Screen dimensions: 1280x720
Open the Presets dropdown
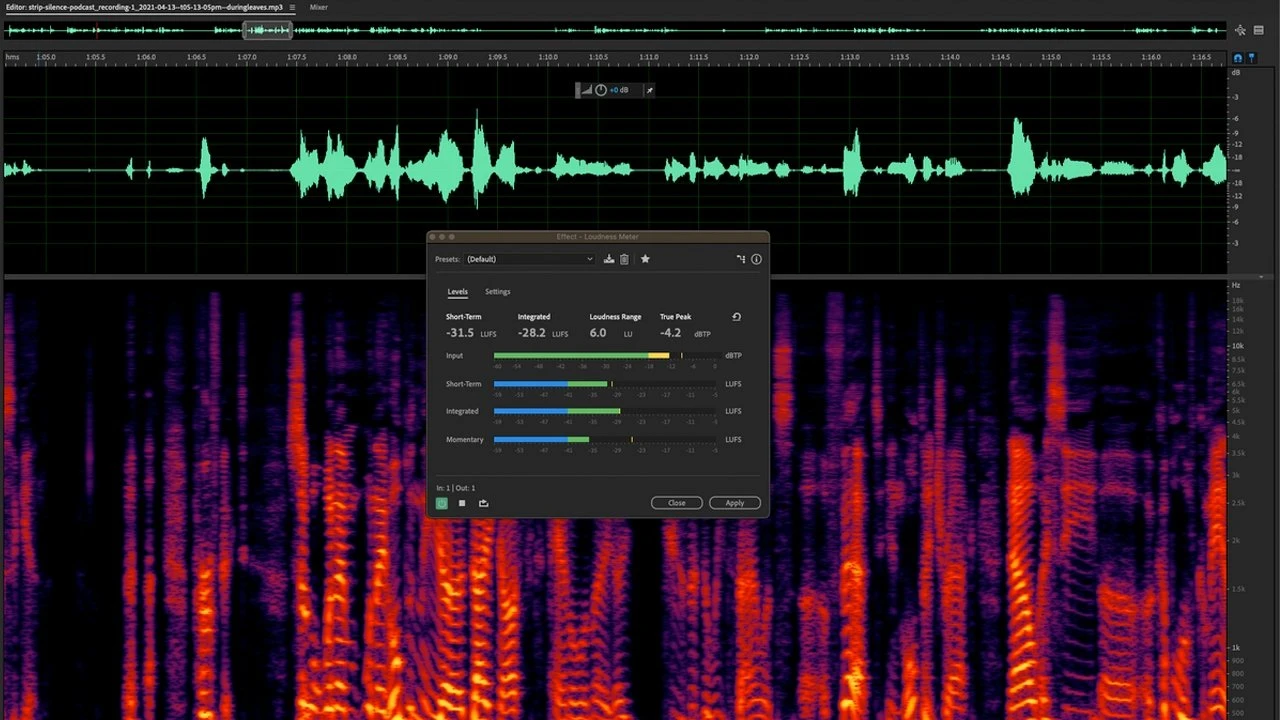tap(530, 259)
